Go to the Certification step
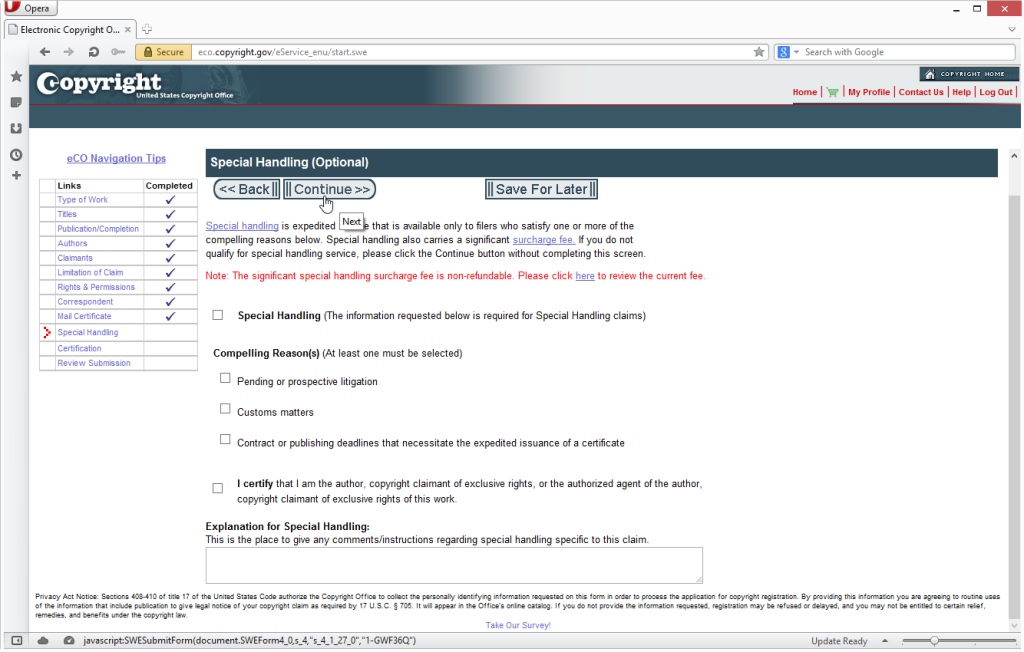 (79, 348)
